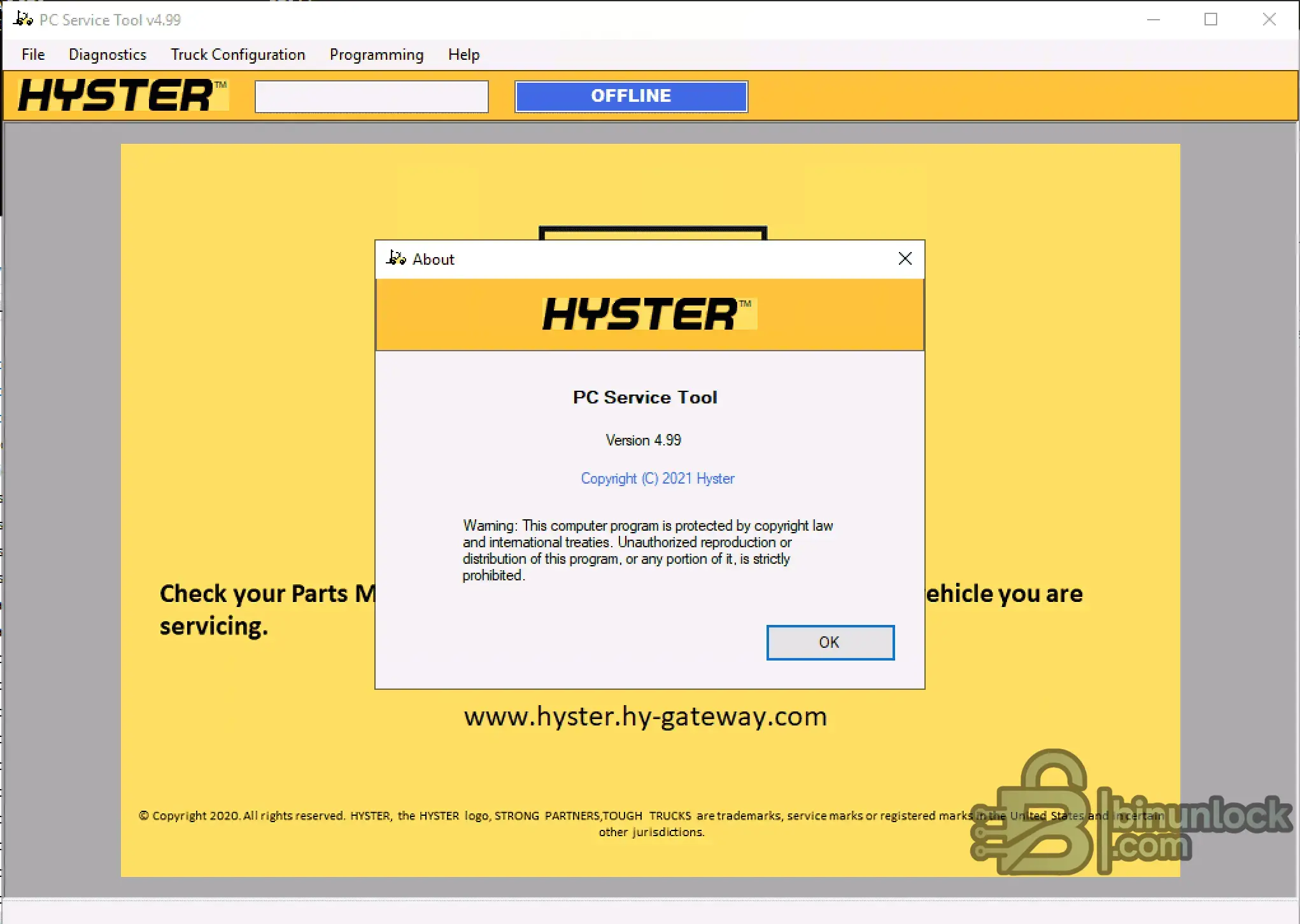
Task: Click the Copyright 2020 footer notice
Action: tap(651, 823)
